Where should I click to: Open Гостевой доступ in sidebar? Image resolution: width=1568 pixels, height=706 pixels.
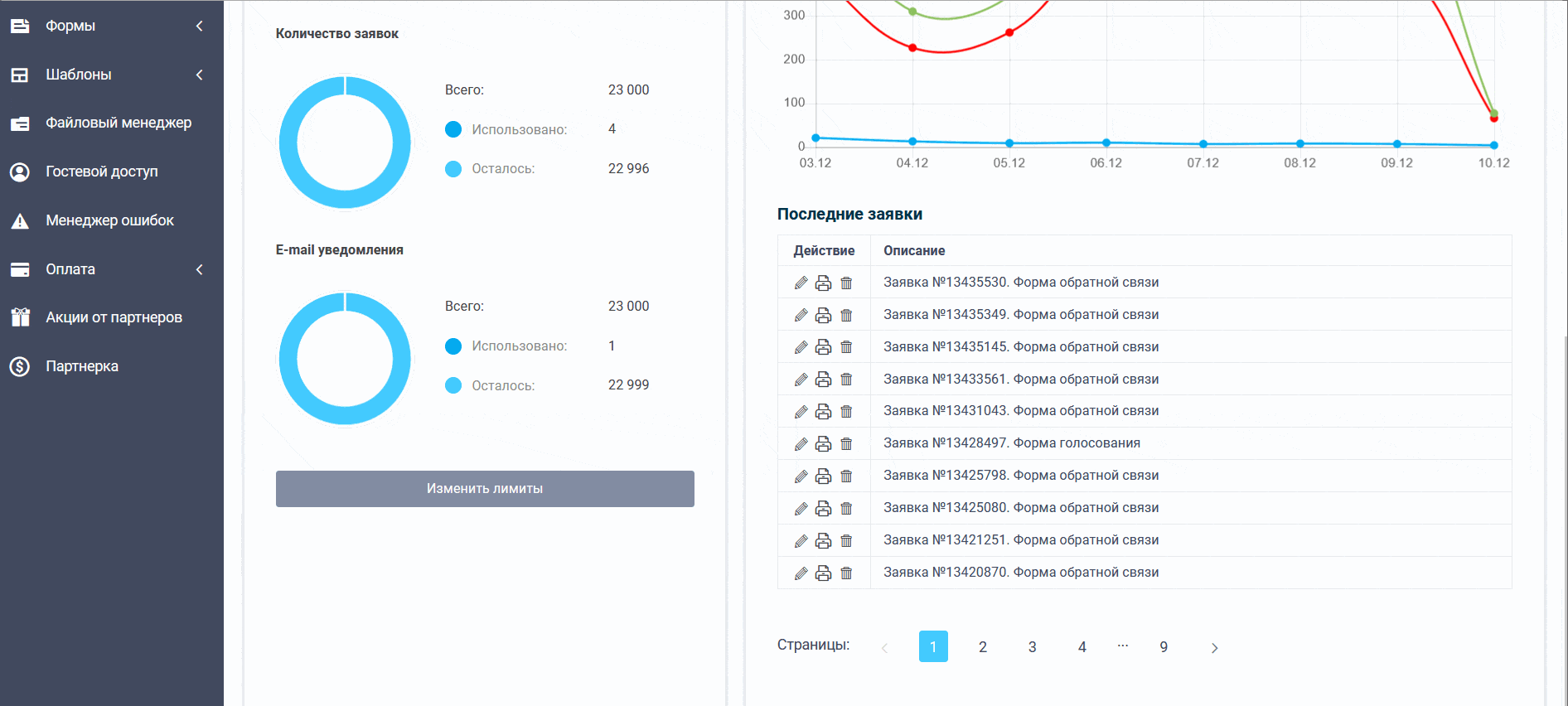point(101,172)
